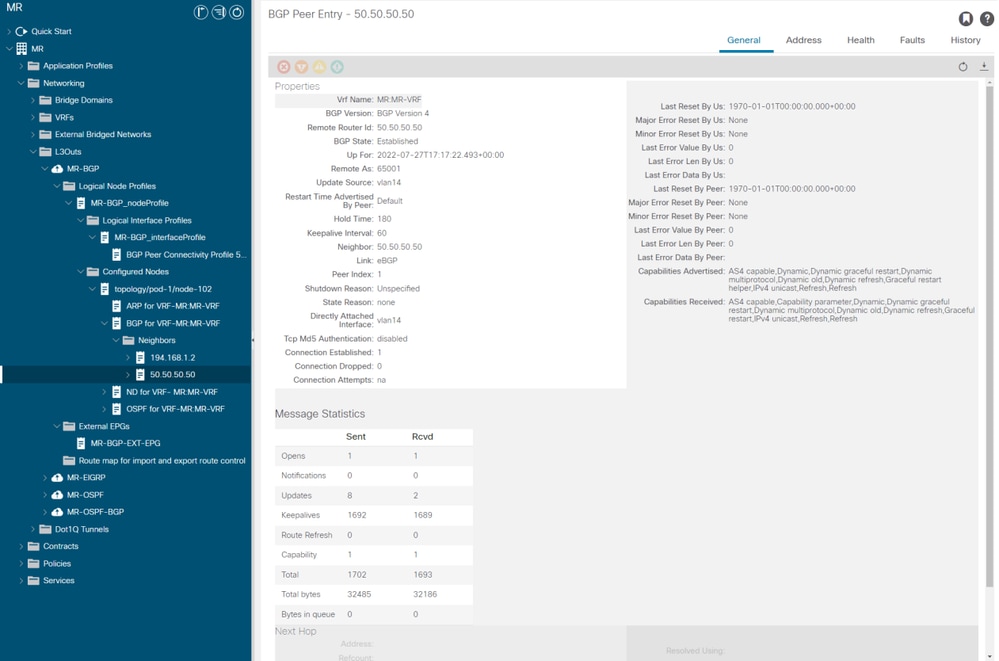Filter by warning faults green icon
This screenshot has width=999, height=661.
[x=337, y=67]
